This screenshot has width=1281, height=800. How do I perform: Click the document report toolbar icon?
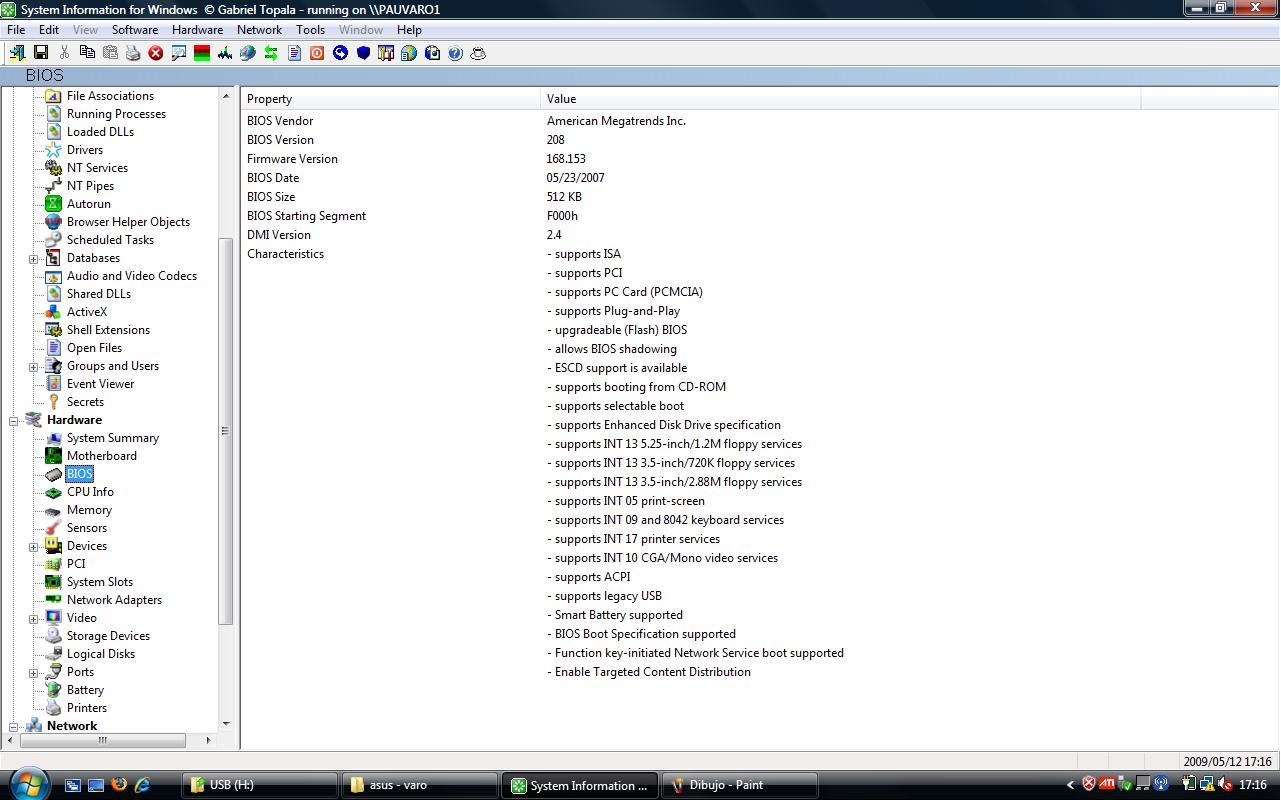(294, 53)
